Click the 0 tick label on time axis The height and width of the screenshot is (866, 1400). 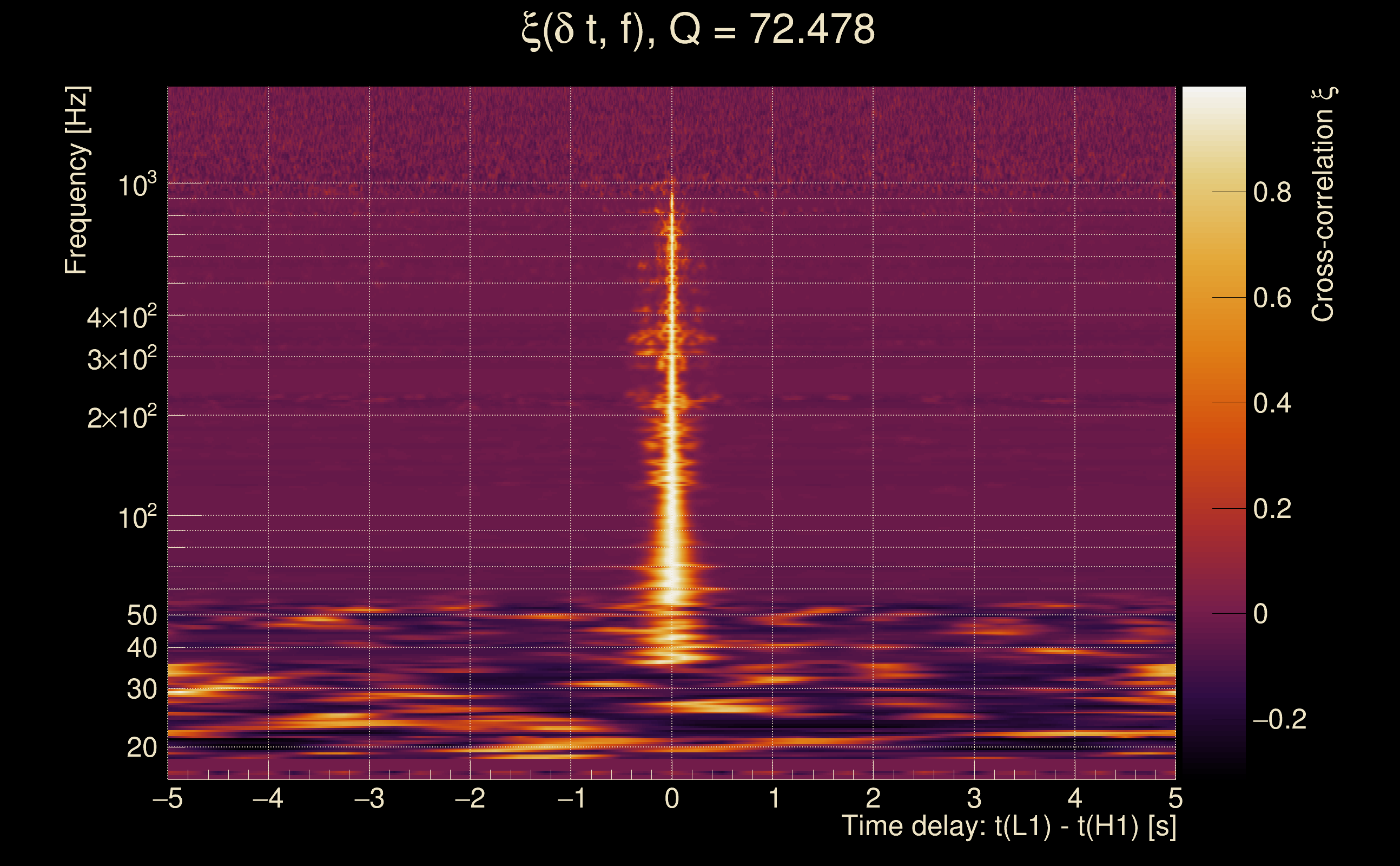click(672, 798)
